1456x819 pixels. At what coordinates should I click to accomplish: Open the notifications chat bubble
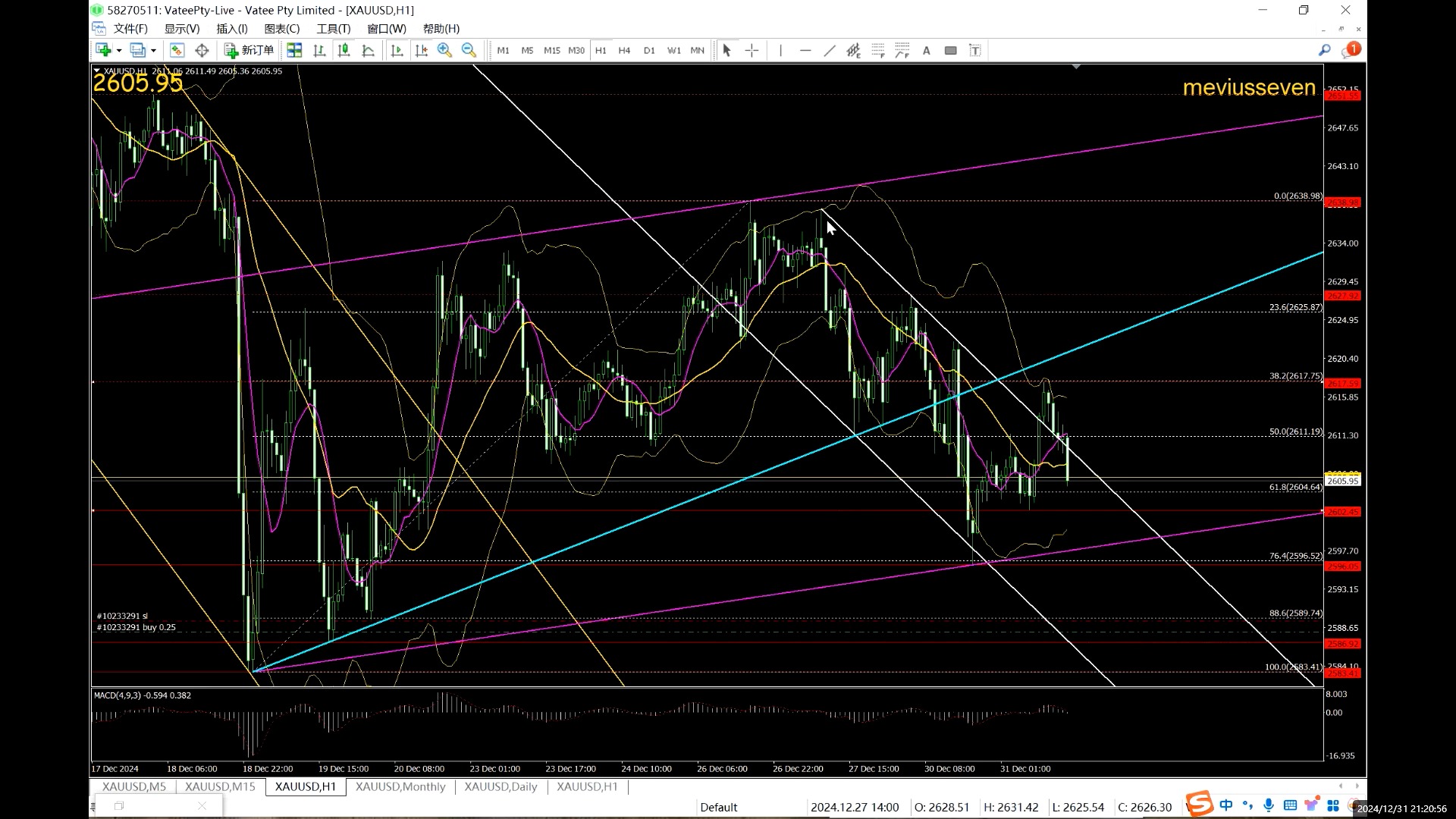pos(1351,50)
